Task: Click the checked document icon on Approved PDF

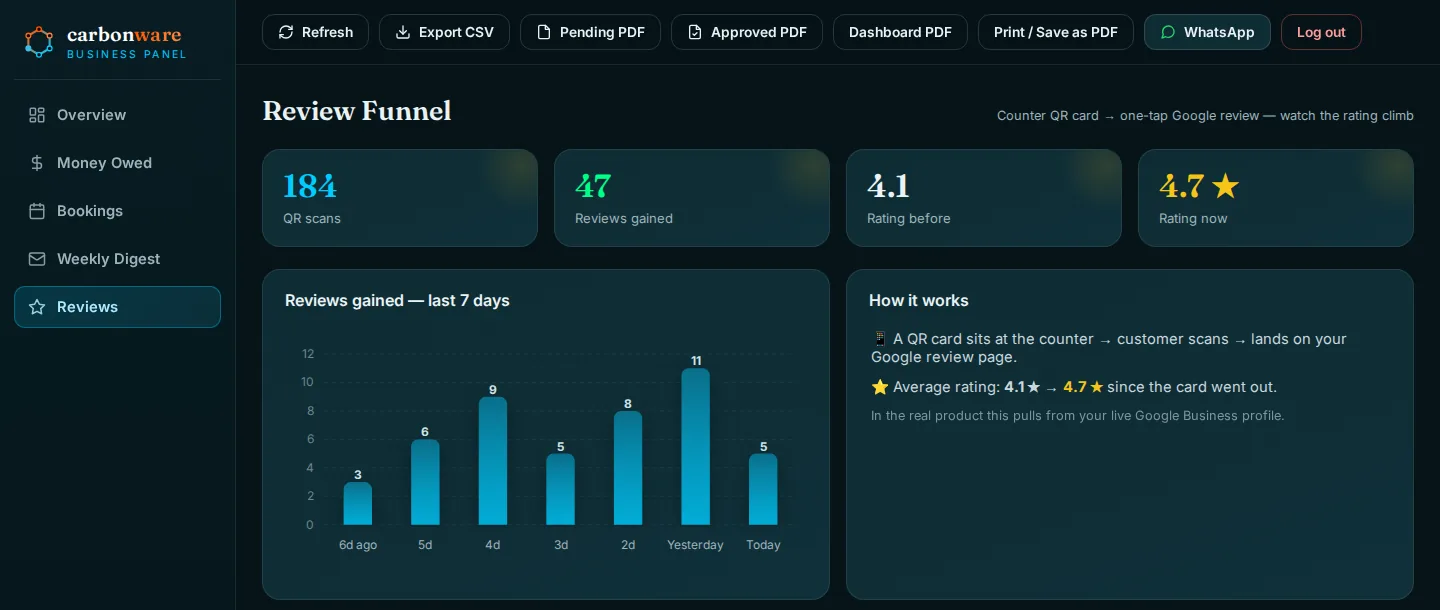Action: click(695, 32)
